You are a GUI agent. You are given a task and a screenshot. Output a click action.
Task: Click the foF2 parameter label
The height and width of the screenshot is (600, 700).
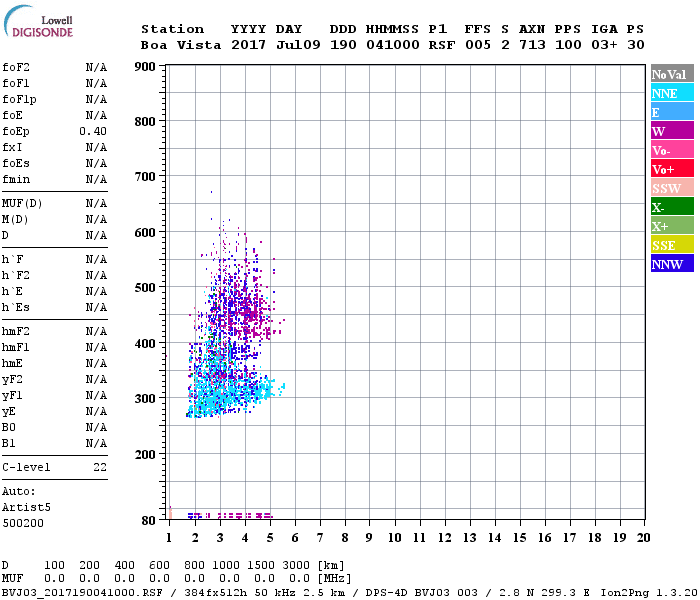click(16, 67)
